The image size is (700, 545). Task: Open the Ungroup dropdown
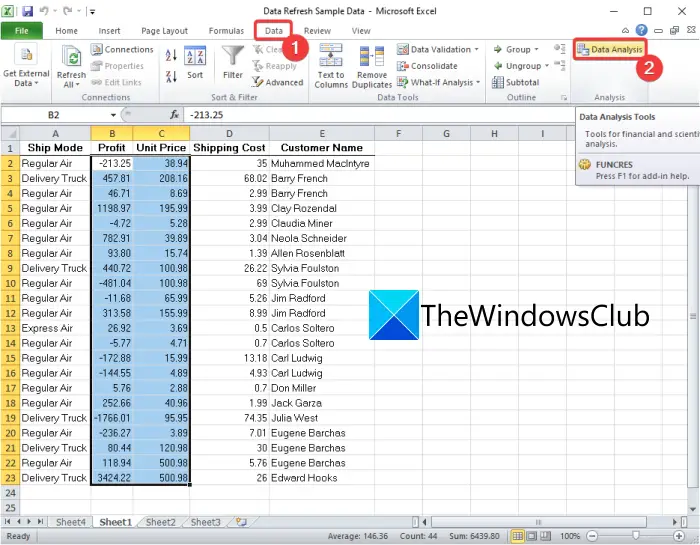point(547,66)
